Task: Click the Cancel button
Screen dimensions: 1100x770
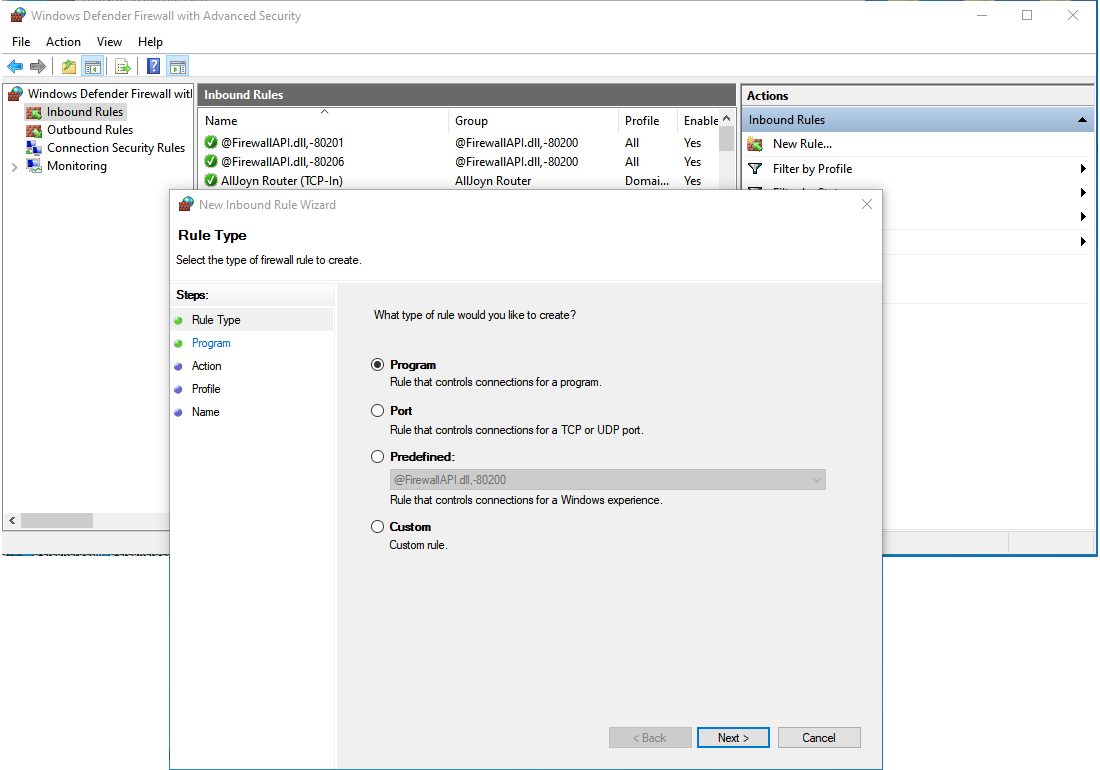Action: point(819,738)
